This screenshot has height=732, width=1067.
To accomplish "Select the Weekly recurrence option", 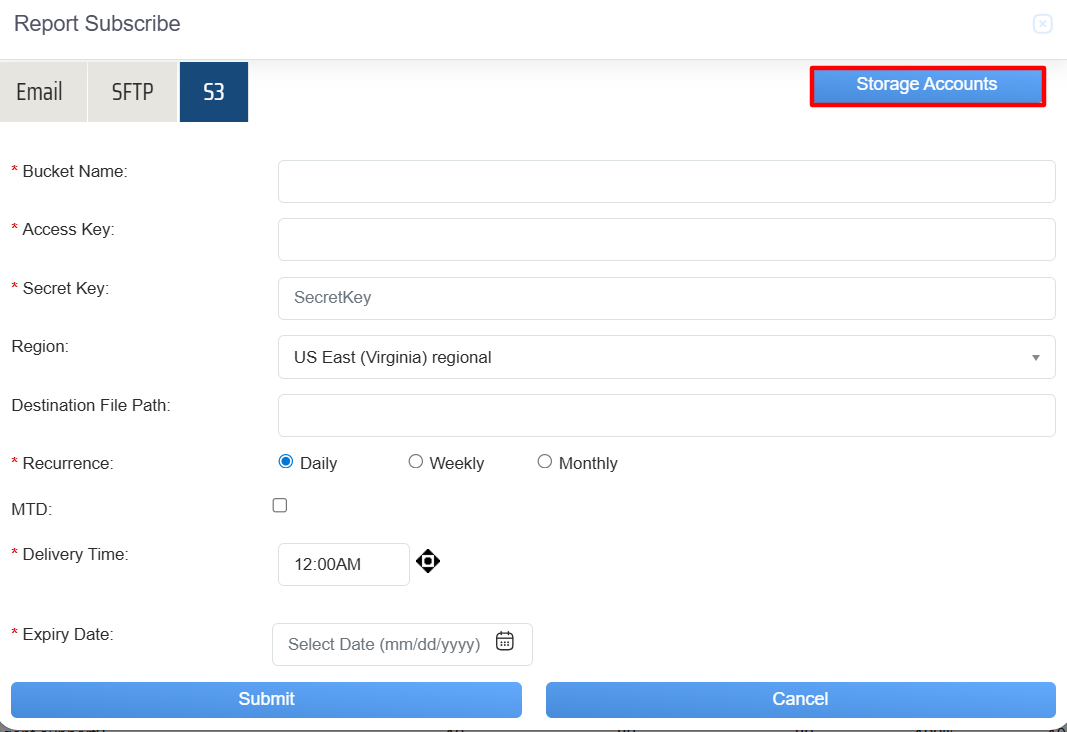I will [x=416, y=462].
